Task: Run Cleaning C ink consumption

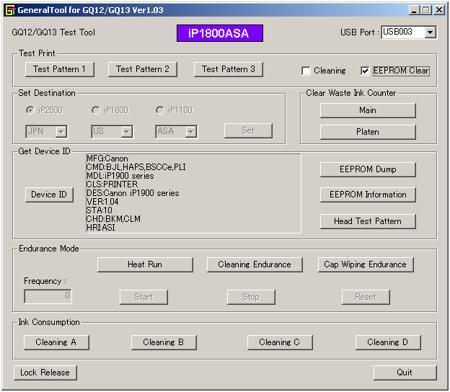Action: pos(280,342)
